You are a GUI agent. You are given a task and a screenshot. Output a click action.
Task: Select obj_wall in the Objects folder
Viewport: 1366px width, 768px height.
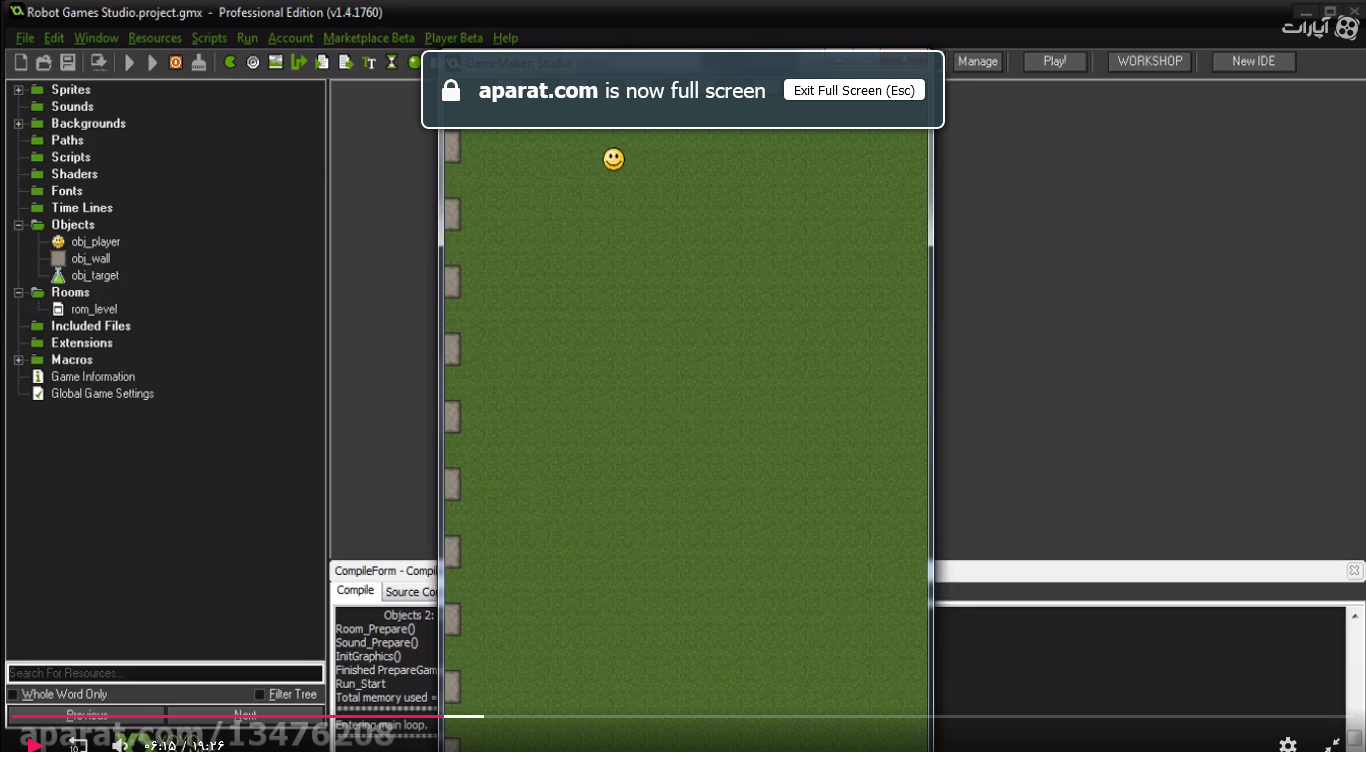click(90, 259)
